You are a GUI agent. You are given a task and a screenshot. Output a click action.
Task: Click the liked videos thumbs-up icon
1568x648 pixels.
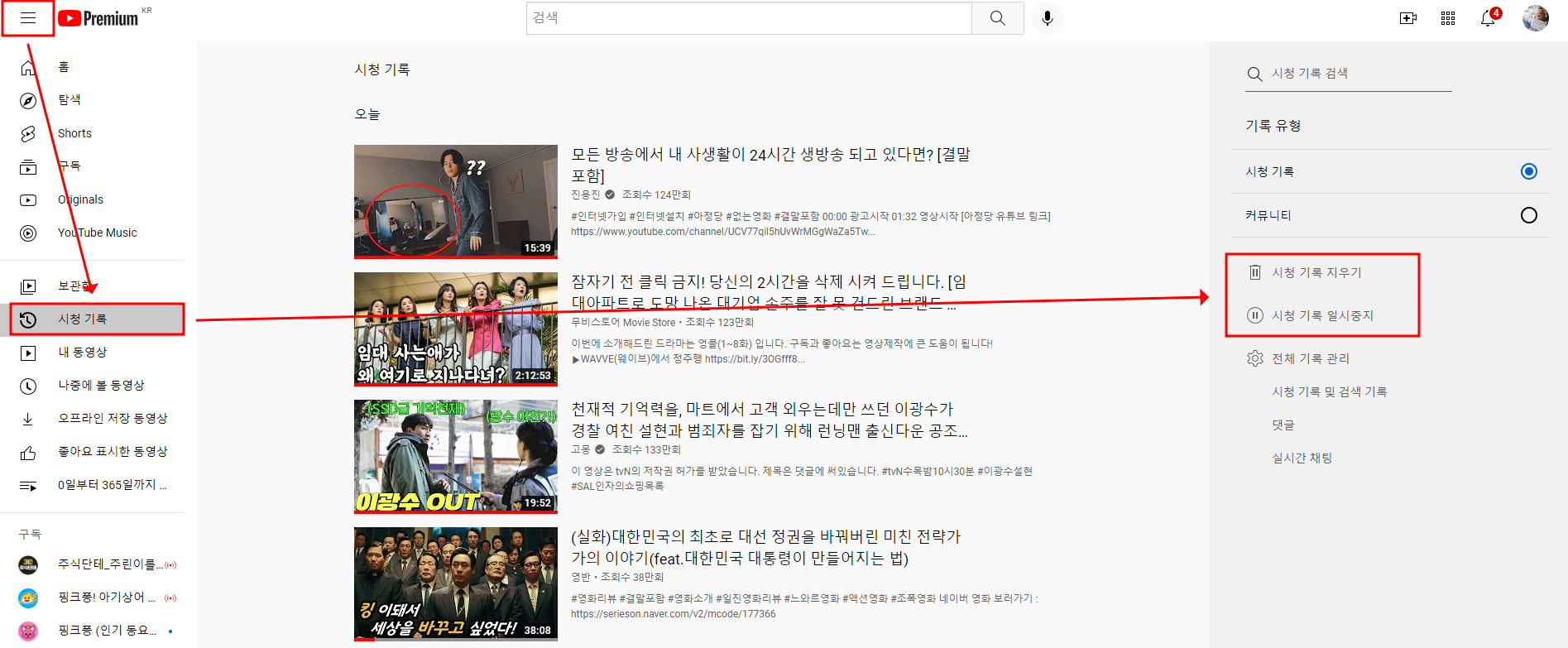[28, 453]
